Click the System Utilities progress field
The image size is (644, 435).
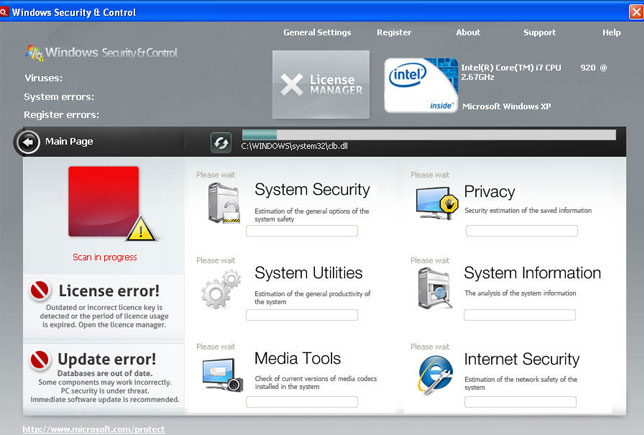pos(302,315)
